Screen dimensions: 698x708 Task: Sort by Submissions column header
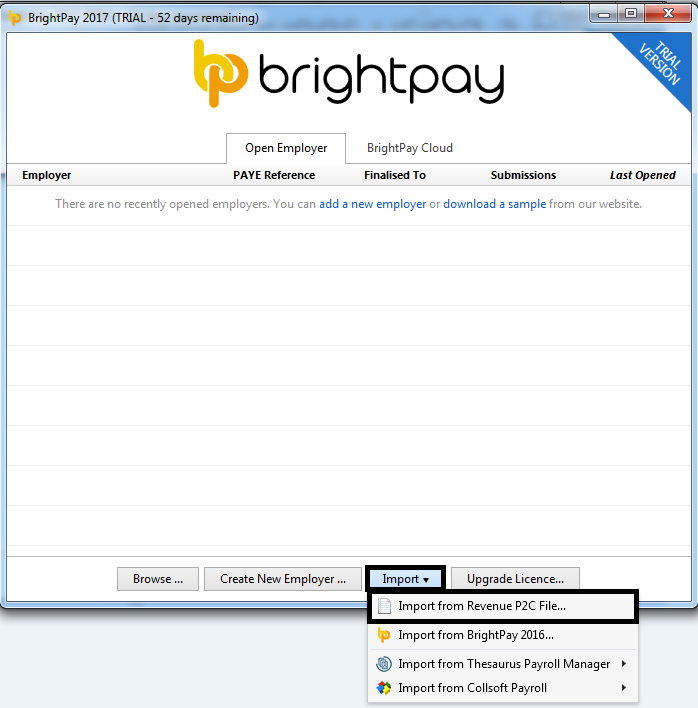point(523,175)
